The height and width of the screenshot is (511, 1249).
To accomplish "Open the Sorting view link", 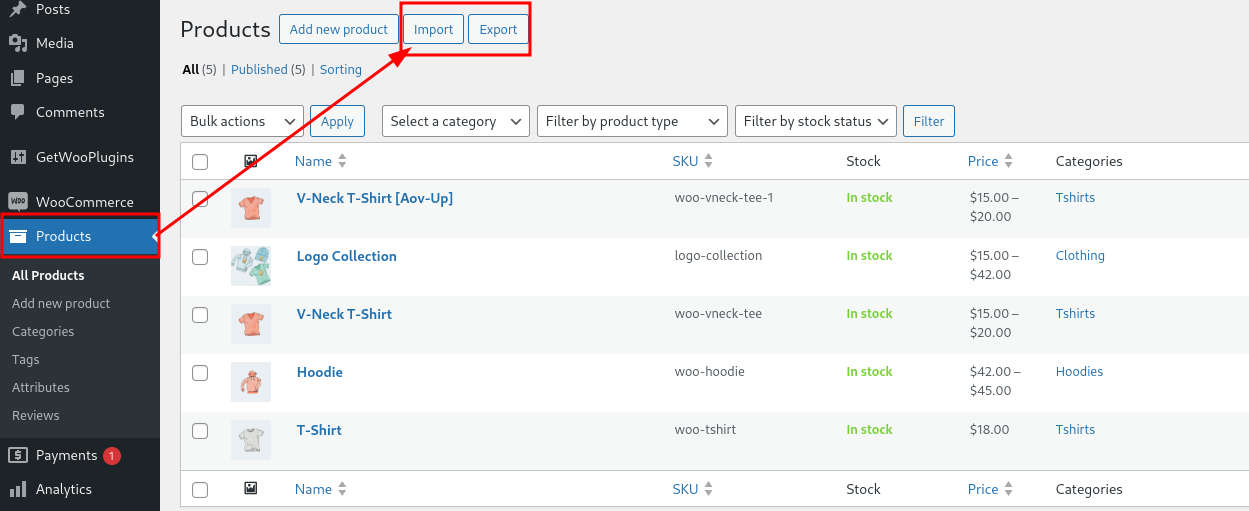I will tap(341, 69).
